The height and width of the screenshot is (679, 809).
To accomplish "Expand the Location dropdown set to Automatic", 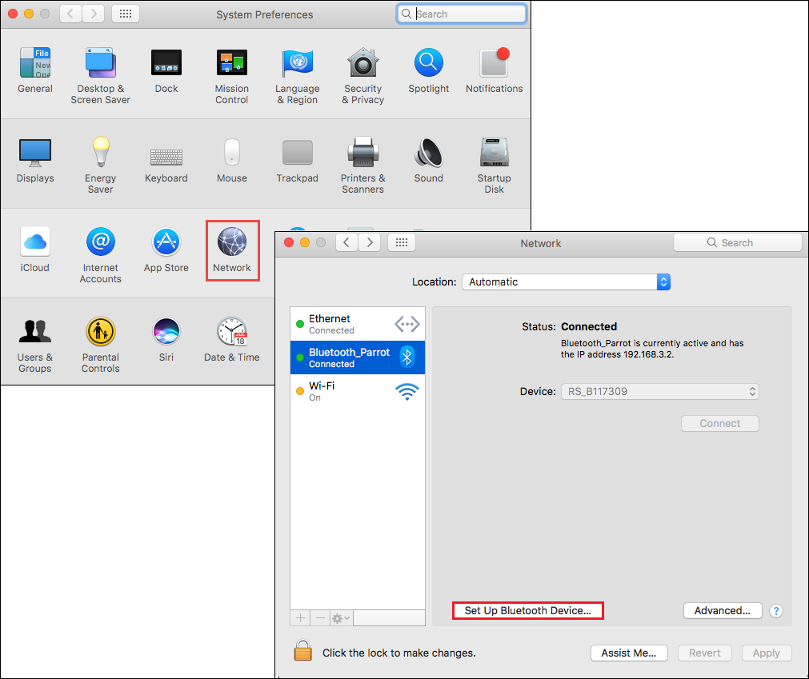I will pyautogui.click(x=566, y=282).
